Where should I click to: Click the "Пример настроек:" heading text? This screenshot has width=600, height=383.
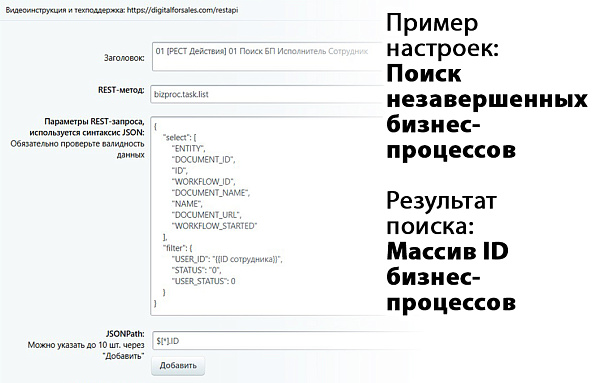442,35
